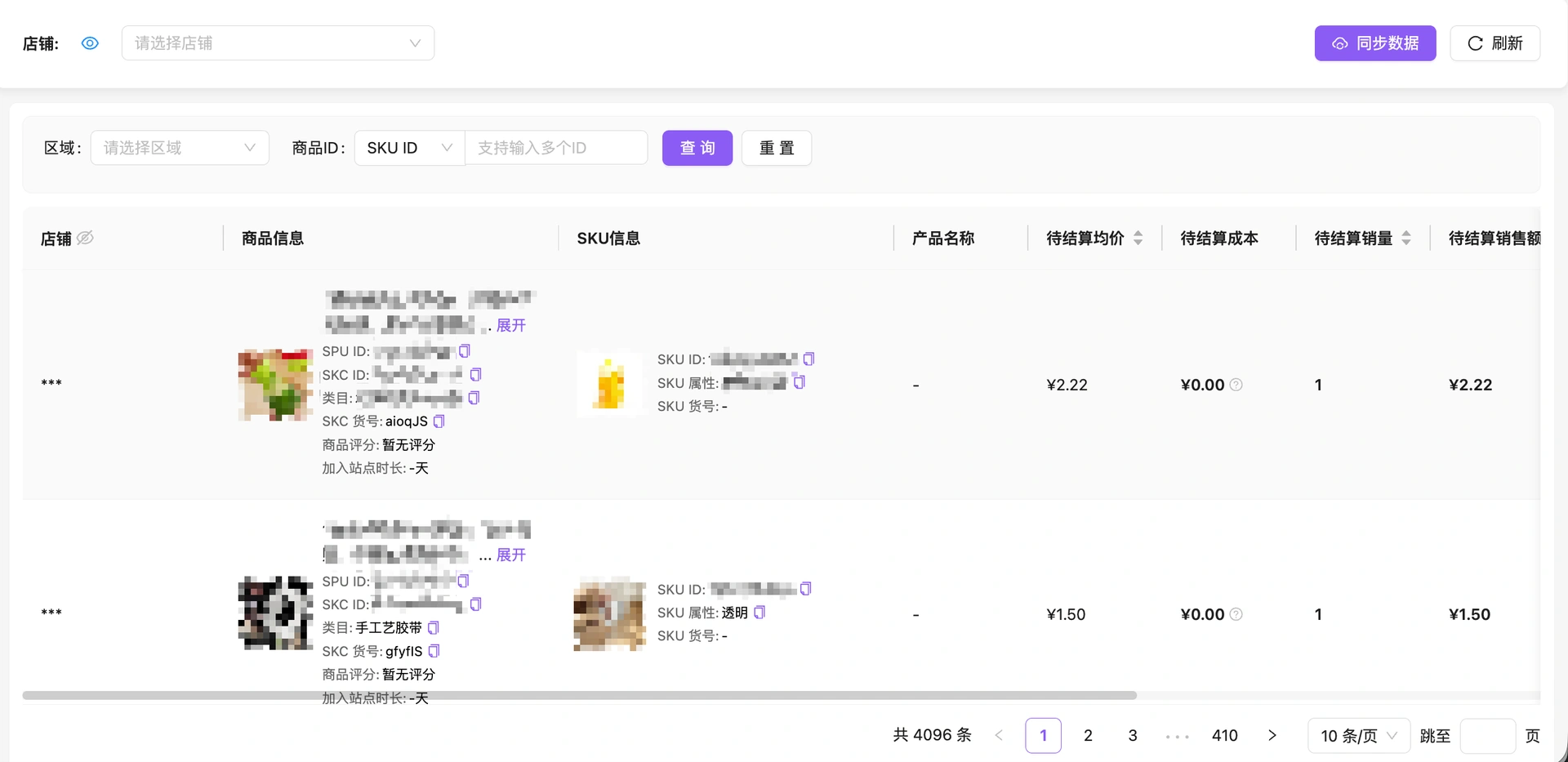The height and width of the screenshot is (762, 1568).
Task: Copy 类目 of first product
Action: click(474, 398)
